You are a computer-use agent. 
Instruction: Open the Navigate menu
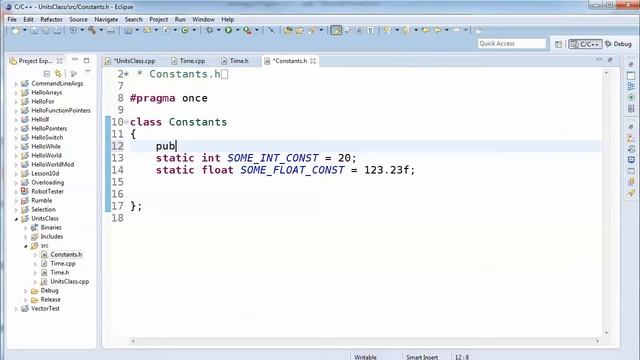[106, 19]
